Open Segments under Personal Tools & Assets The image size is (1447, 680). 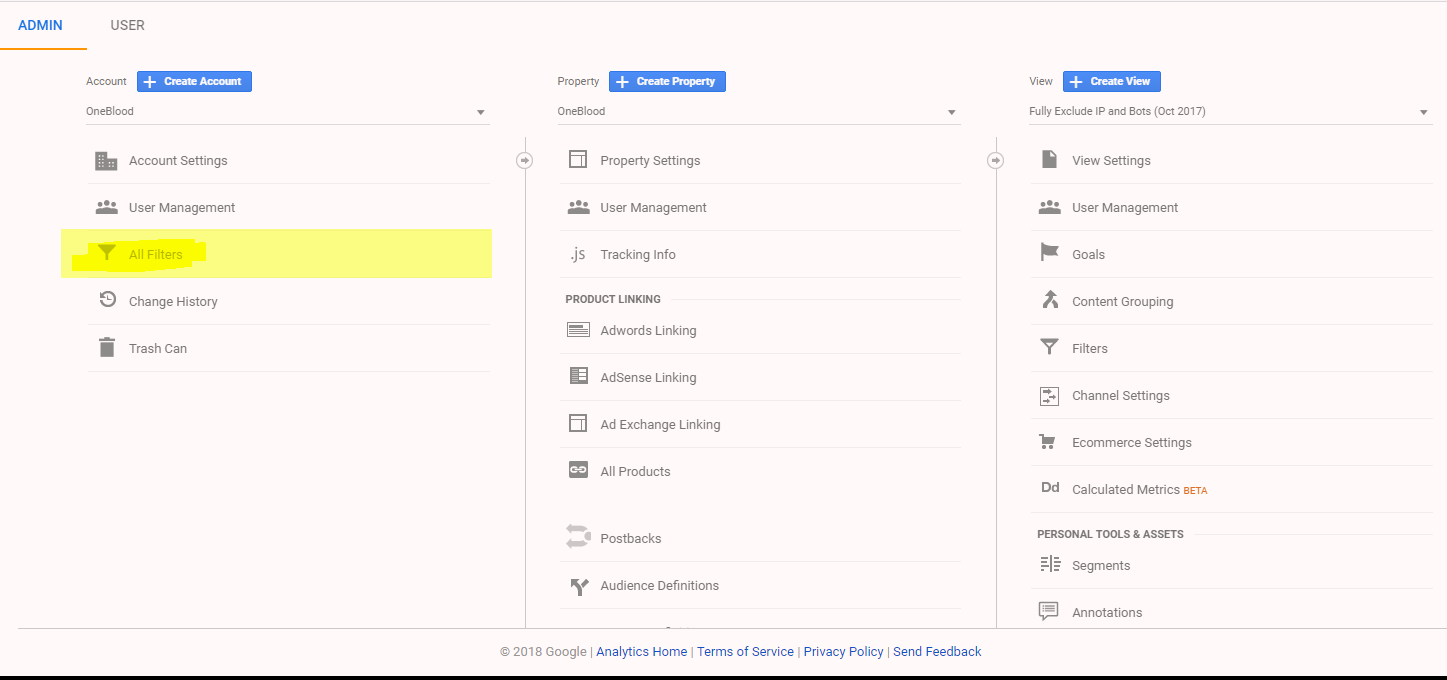pyautogui.click(x=1101, y=566)
